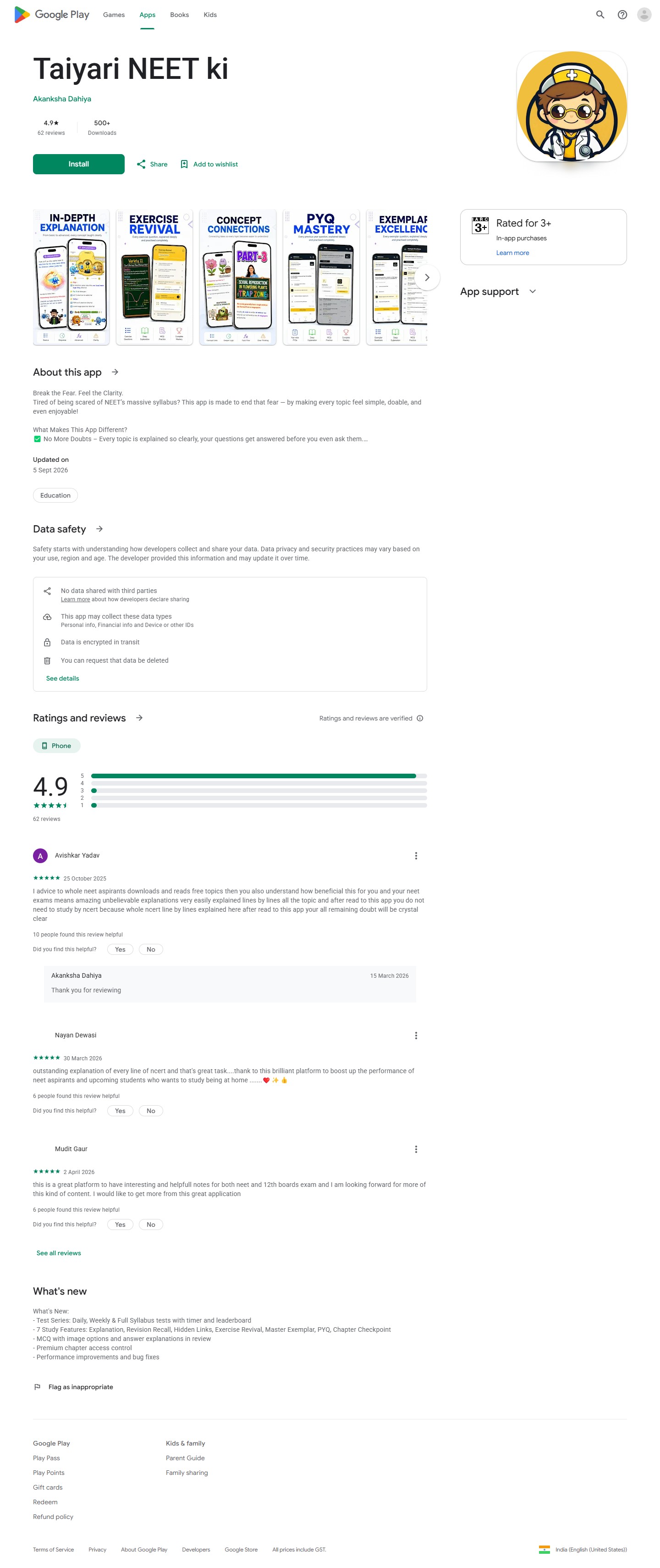Open the help question mark icon
This screenshot has width=660, height=1568.
621,15
